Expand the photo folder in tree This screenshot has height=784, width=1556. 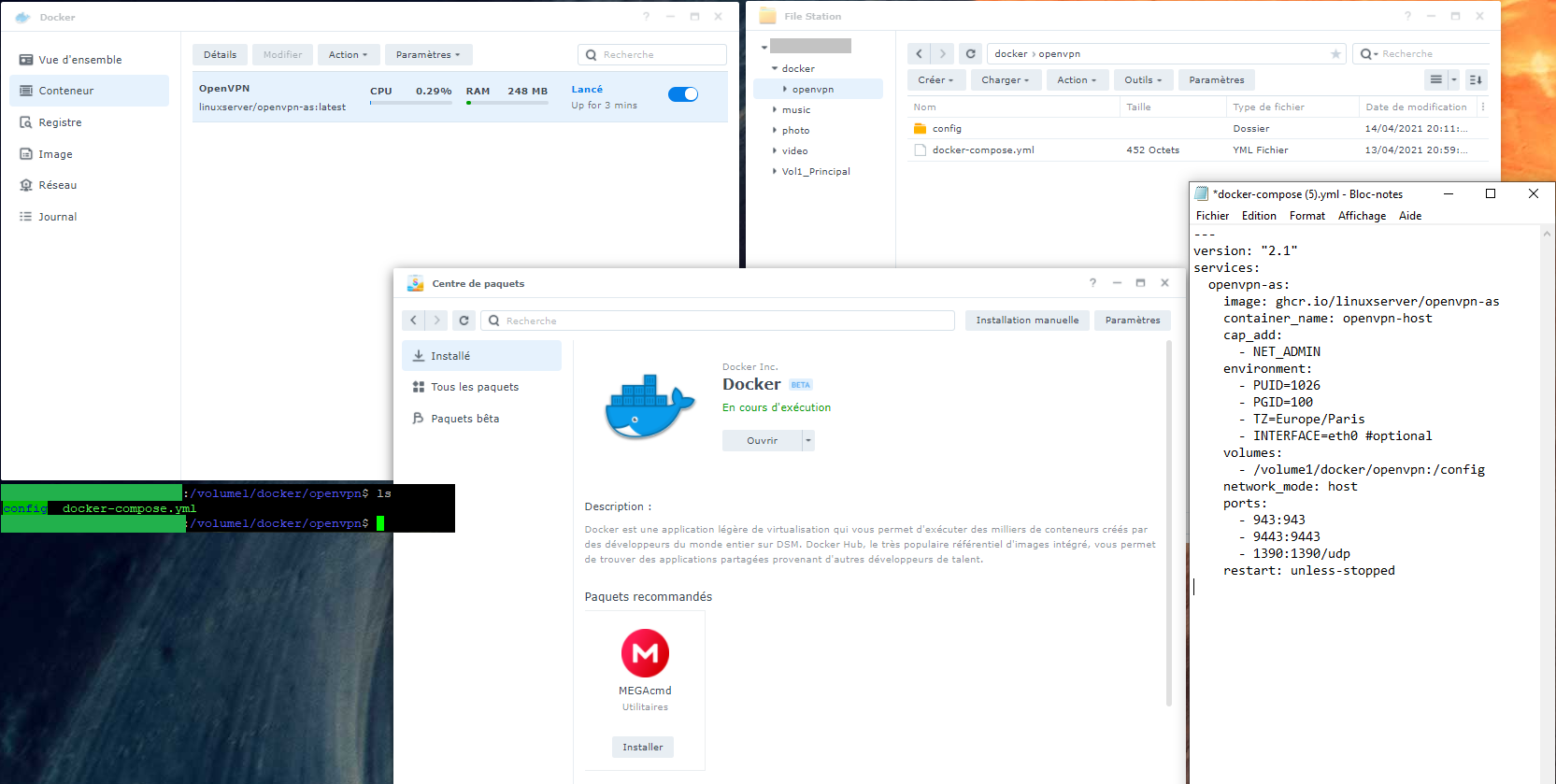tap(775, 131)
